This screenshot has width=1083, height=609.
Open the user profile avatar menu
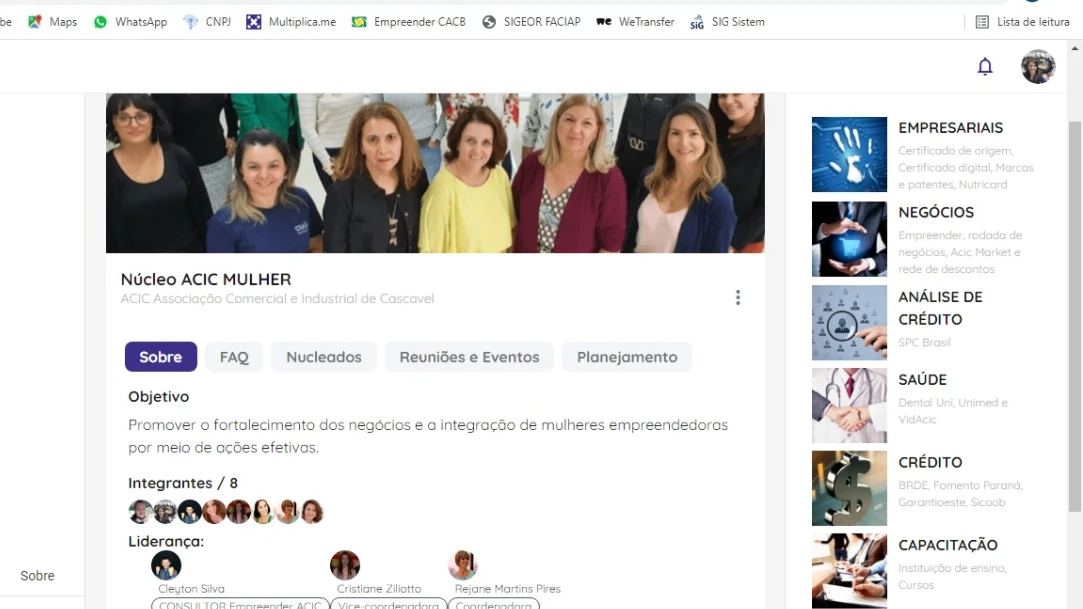(1037, 67)
